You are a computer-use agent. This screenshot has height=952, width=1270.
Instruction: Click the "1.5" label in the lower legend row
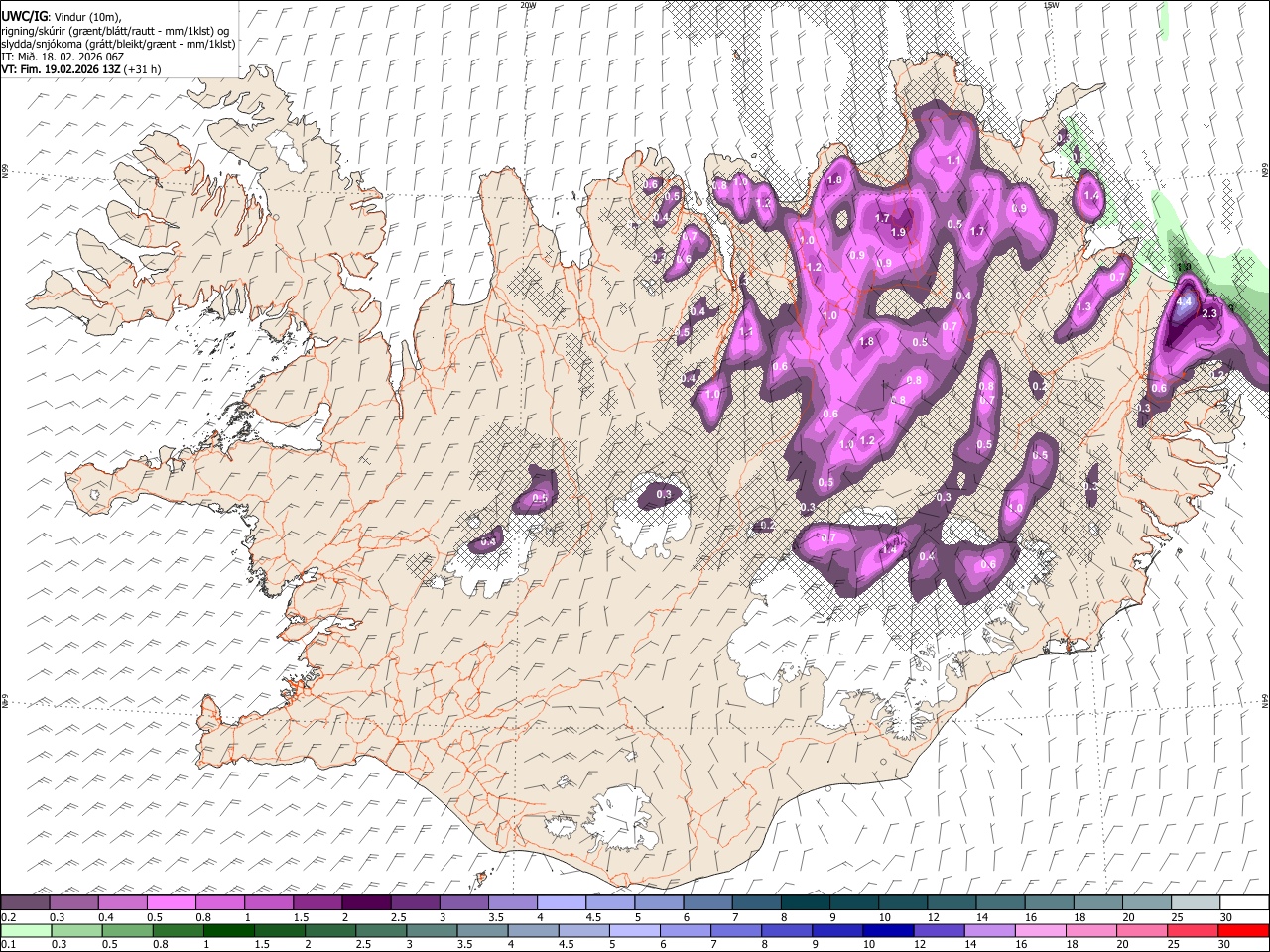click(261, 944)
